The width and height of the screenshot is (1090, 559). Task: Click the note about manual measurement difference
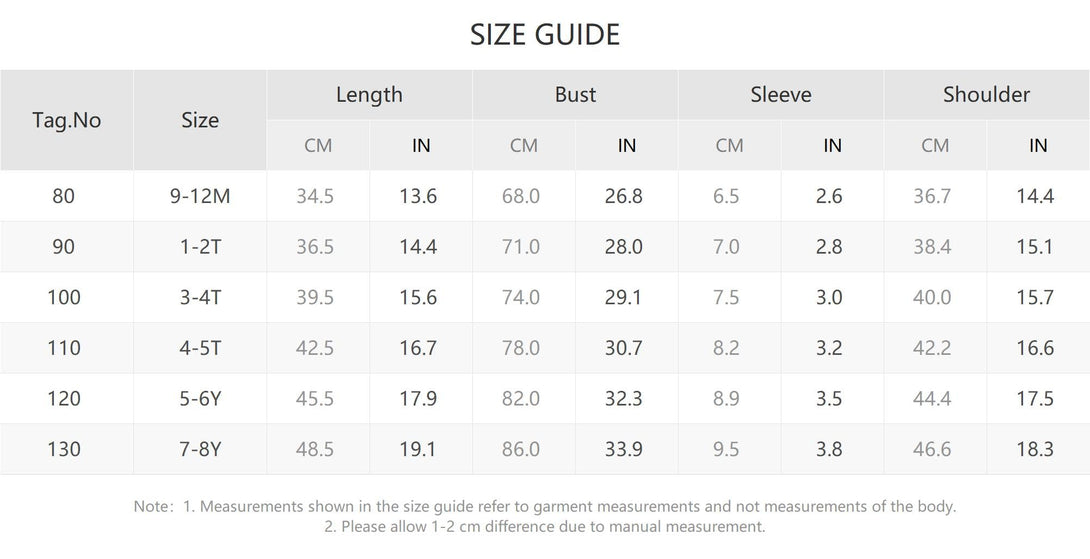[x=545, y=526]
